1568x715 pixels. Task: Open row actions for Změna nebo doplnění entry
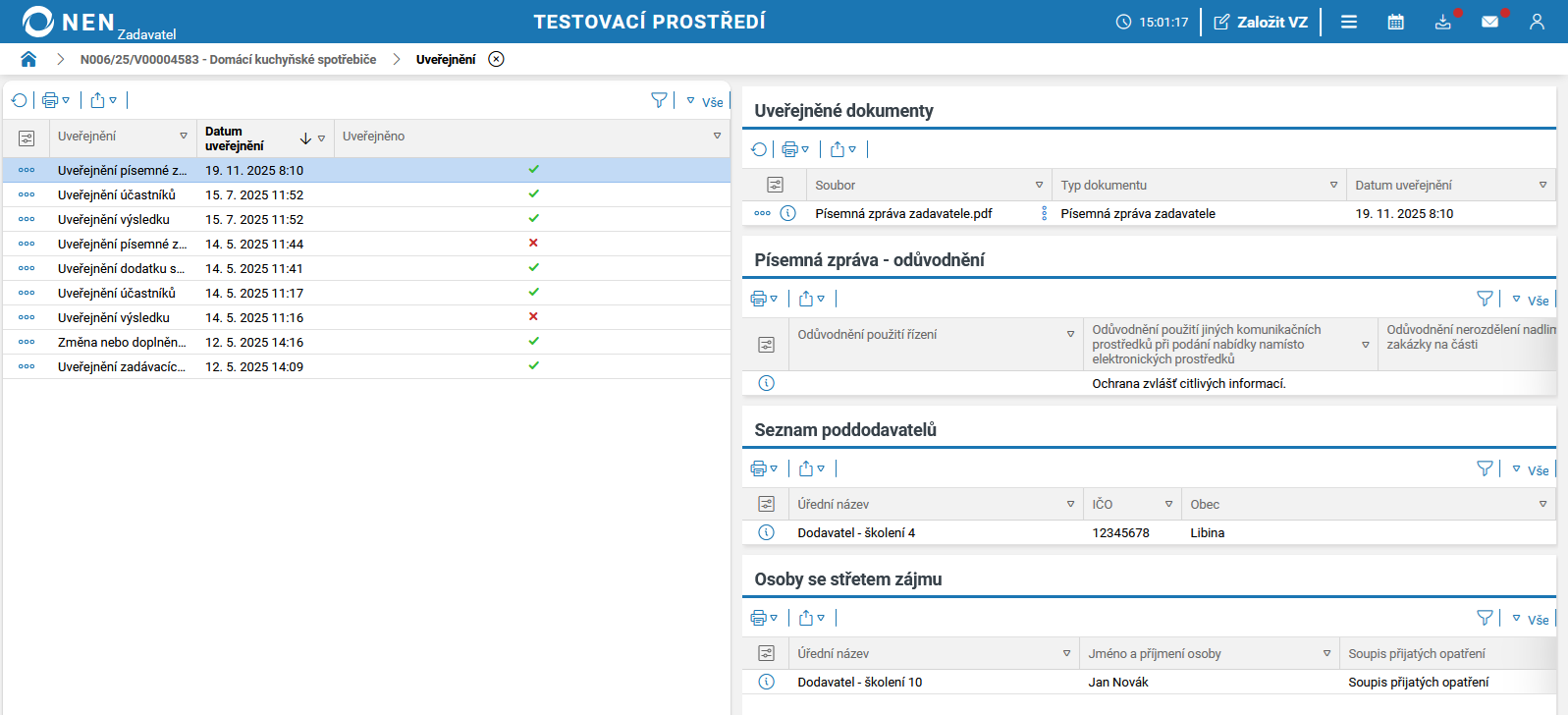coord(27,342)
